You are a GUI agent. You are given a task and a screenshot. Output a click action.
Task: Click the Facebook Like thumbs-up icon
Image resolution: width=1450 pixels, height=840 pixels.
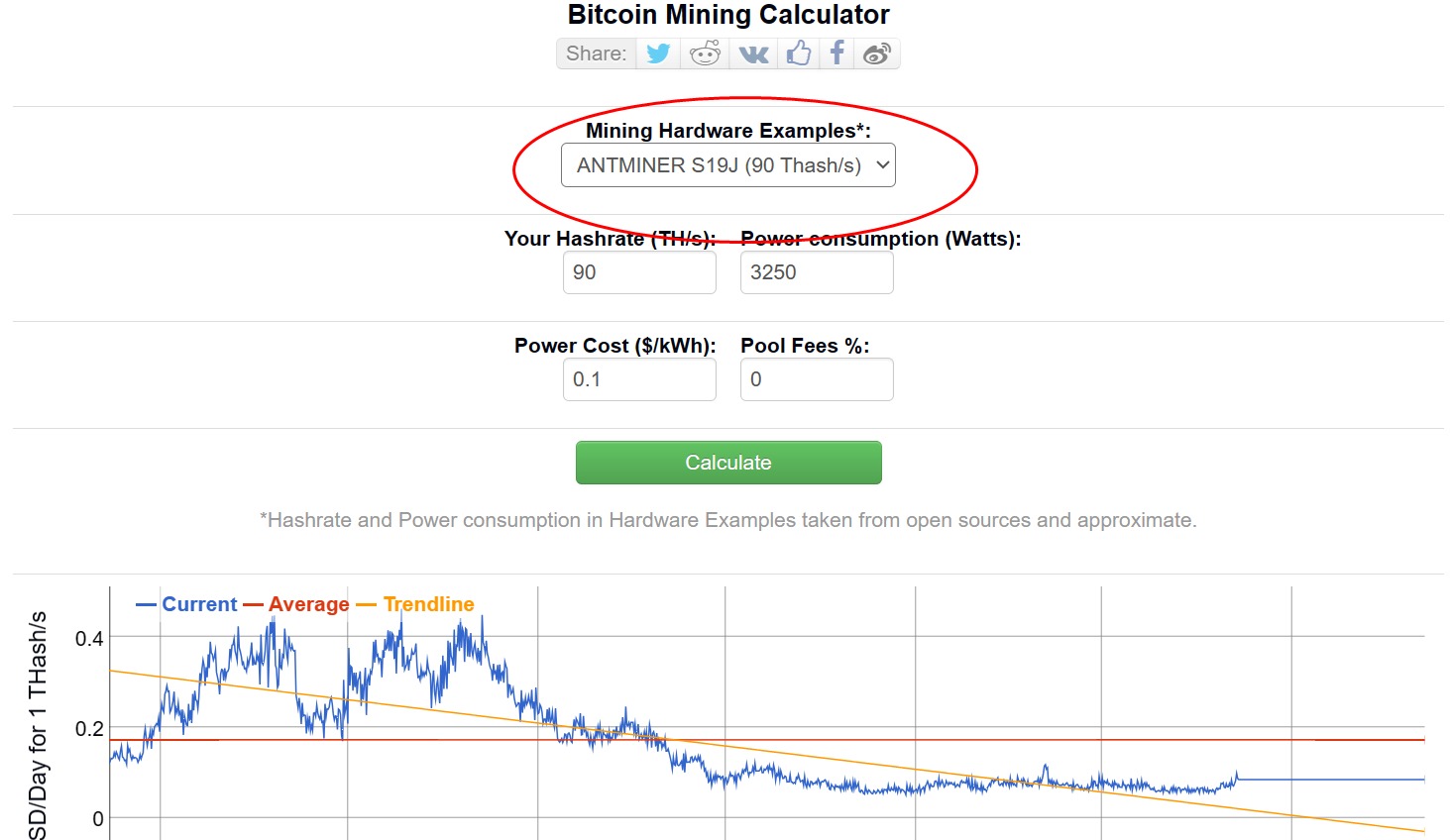tap(799, 52)
